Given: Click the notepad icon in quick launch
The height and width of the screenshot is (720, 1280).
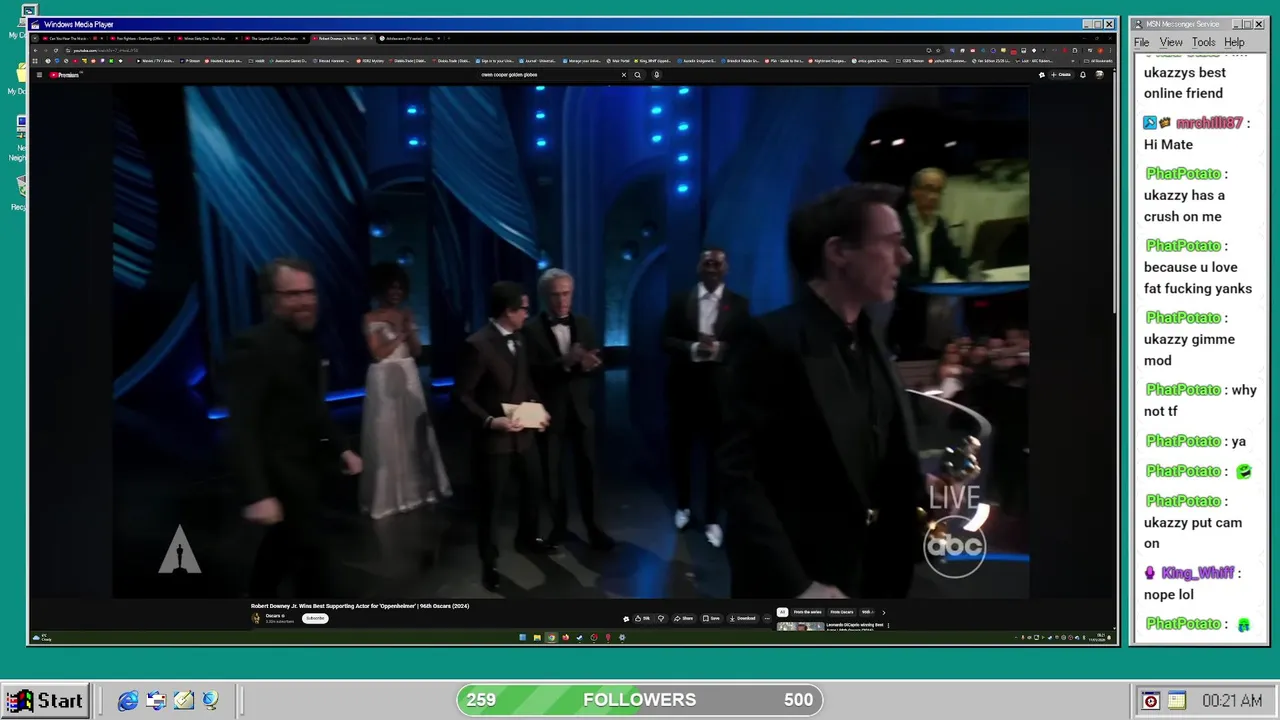Looking at the screenshot, I should click(x=183, y=701).
